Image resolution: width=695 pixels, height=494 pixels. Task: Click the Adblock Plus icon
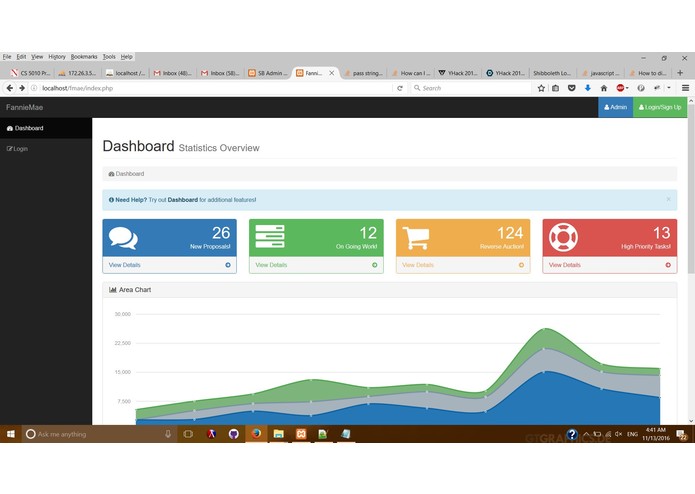pyautogui.click(x=621, y=88)
